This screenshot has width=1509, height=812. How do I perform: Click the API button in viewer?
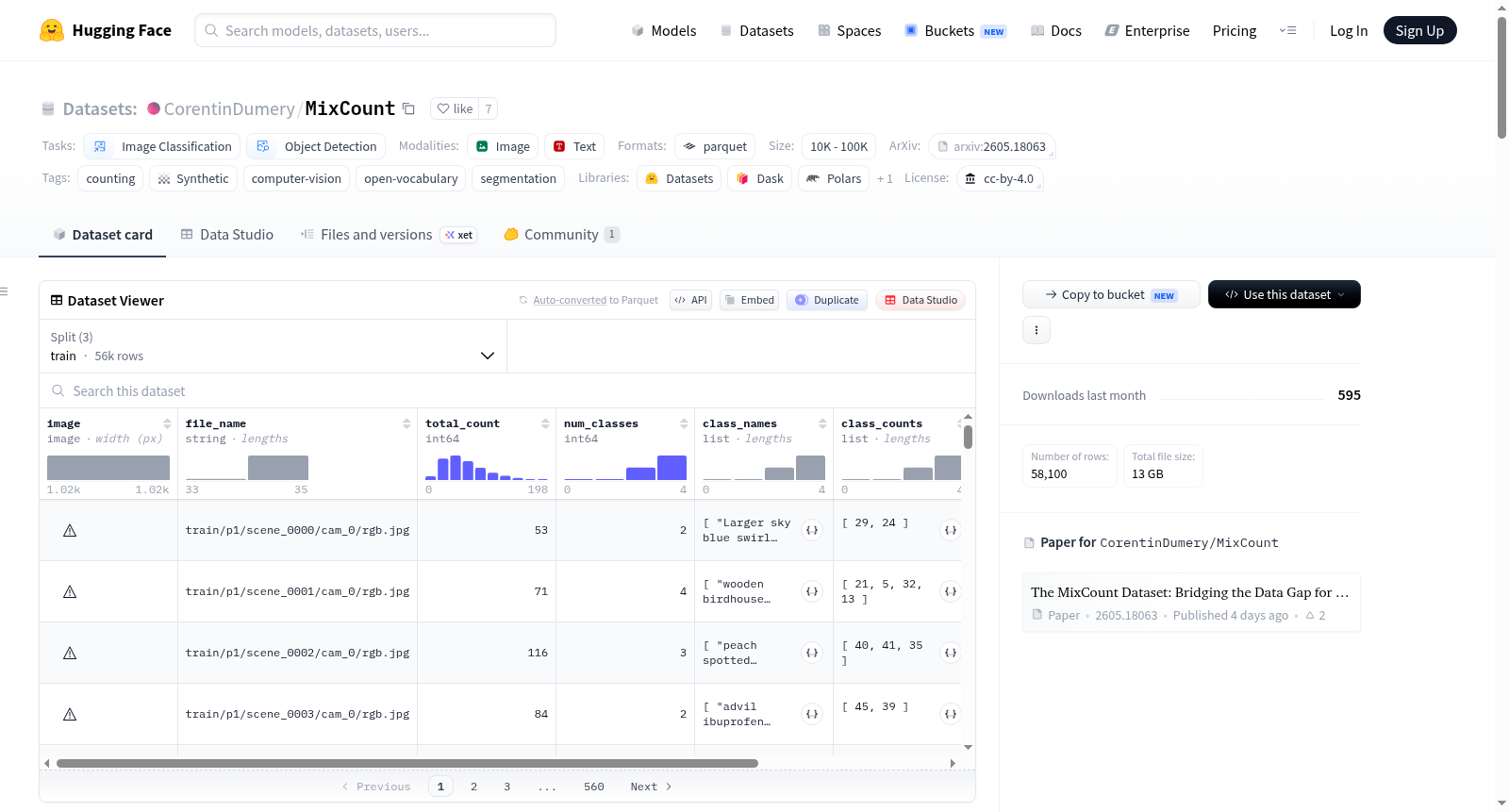pyautogui.click(x=690, y=300)
